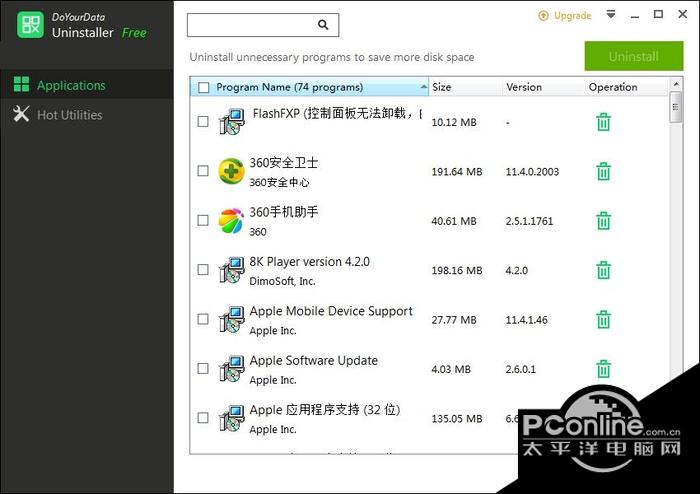The width and height of the screenshot is (700, 494).
Task: Click the program list scrollbar thumb
Action: tap(675, 107)
